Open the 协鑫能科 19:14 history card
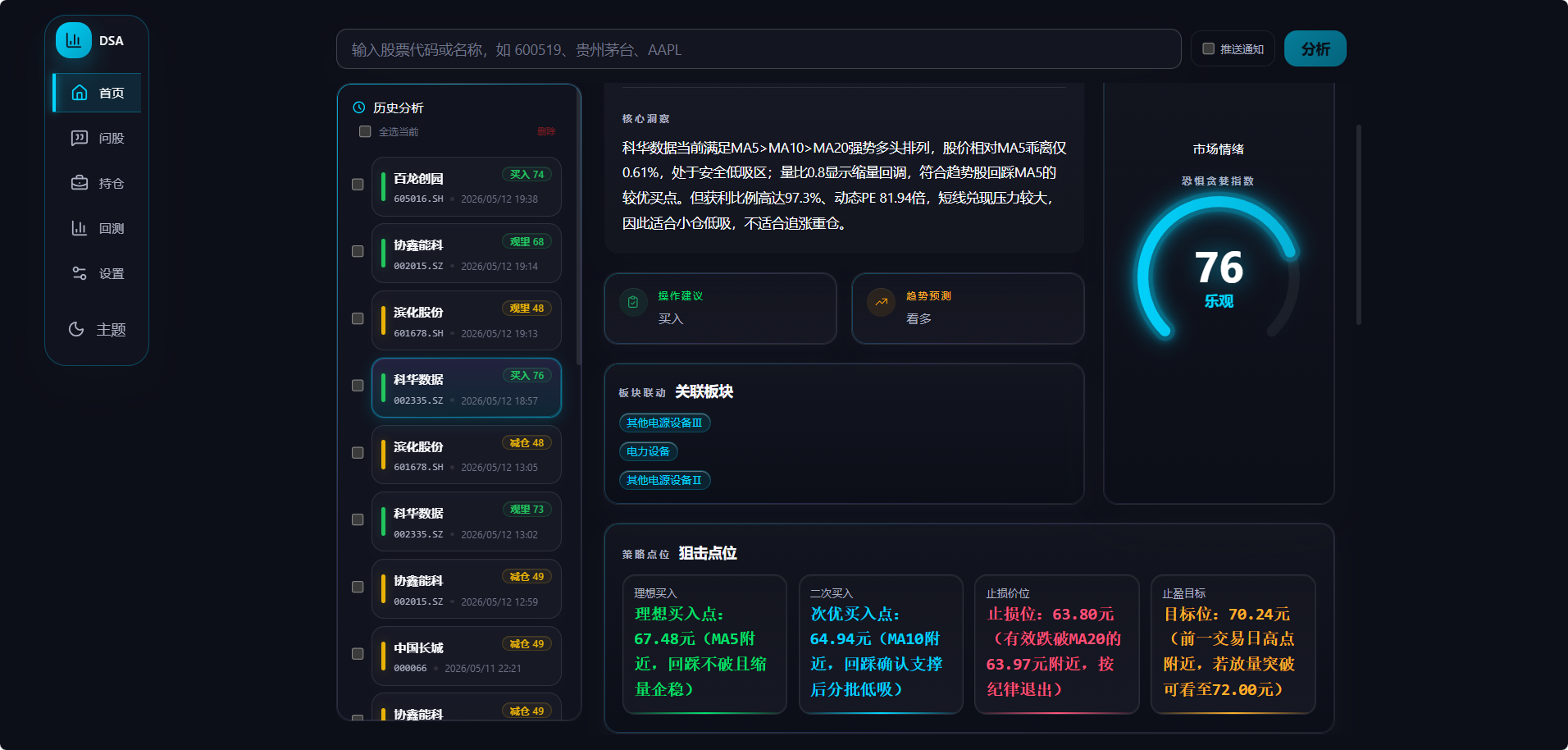The width and height of the screenshot is (1568, 750). click(467, 254)
